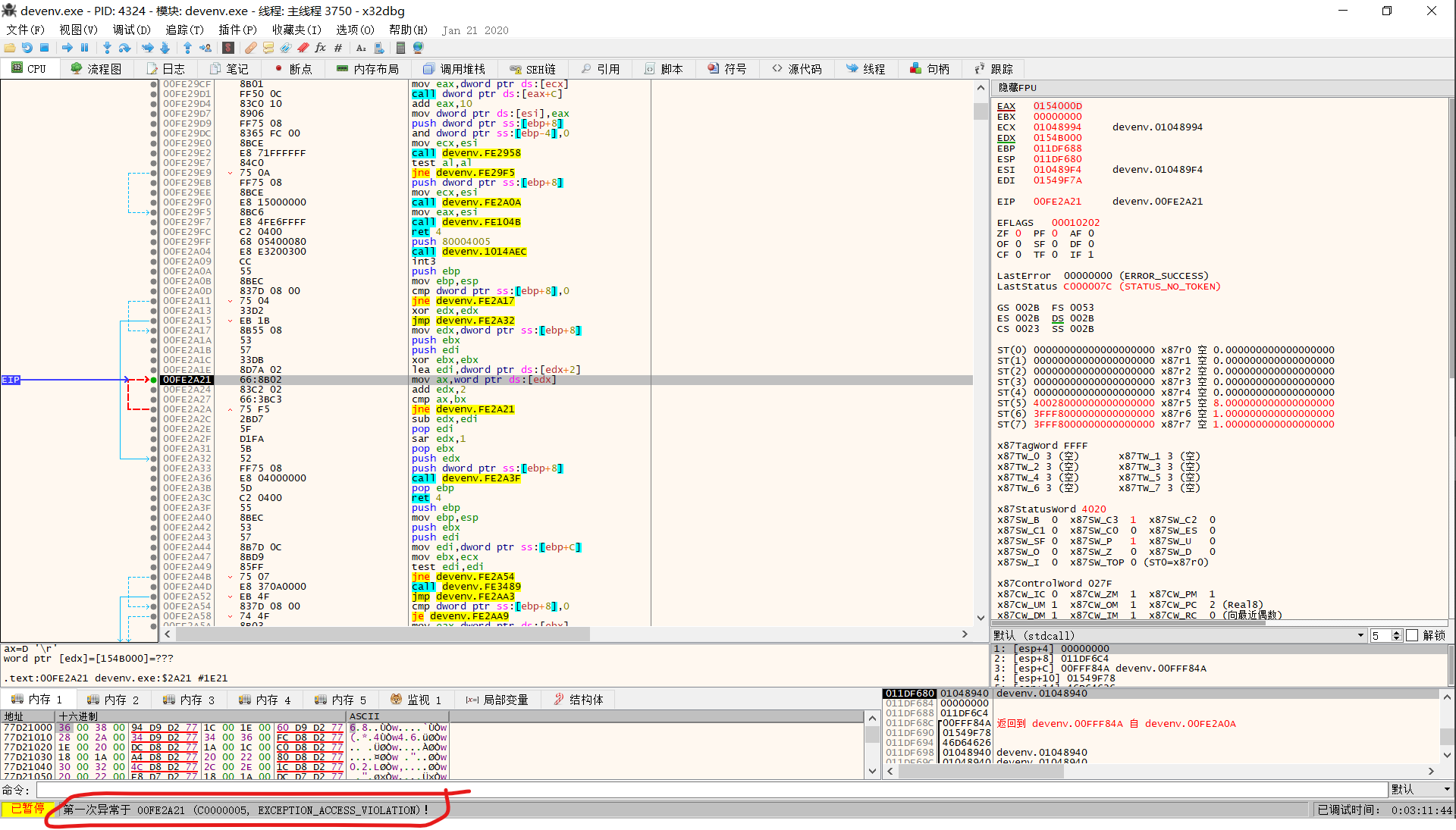Click the 隐藏FPU button
This screenshot has width=1456, height=830.
coord(1017,88)
